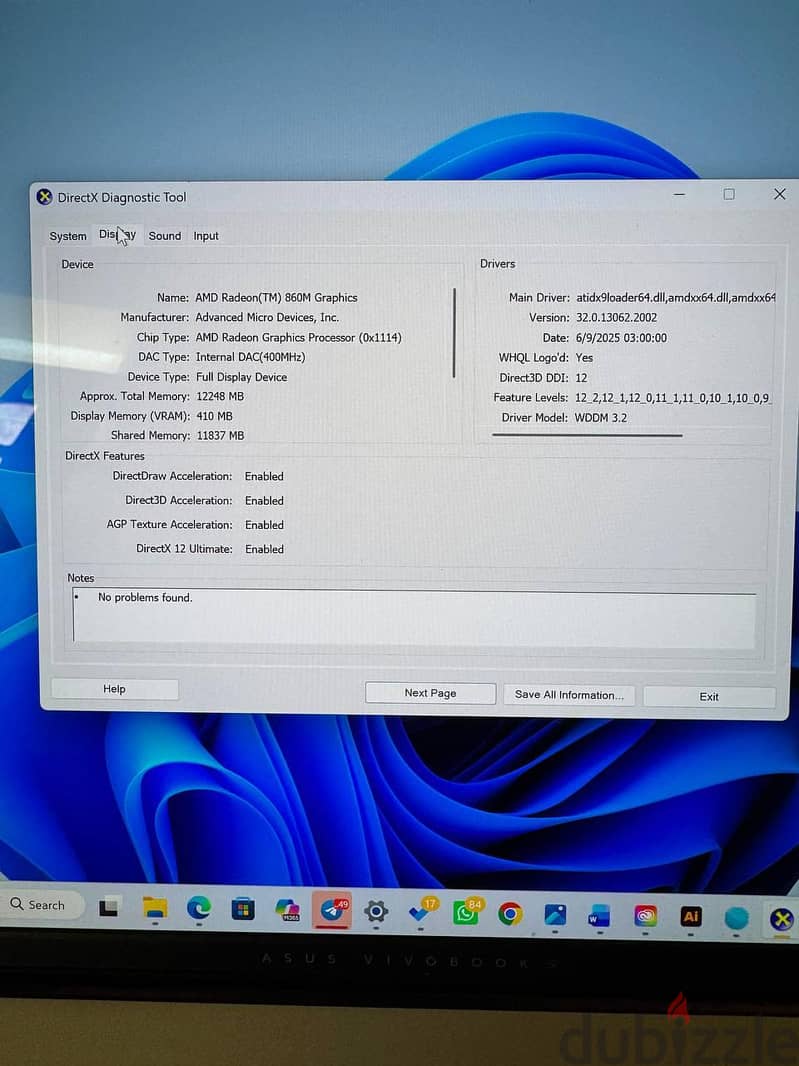
Task: Click the Exit button
Action: pyautogui.click(x=709, y=696)
